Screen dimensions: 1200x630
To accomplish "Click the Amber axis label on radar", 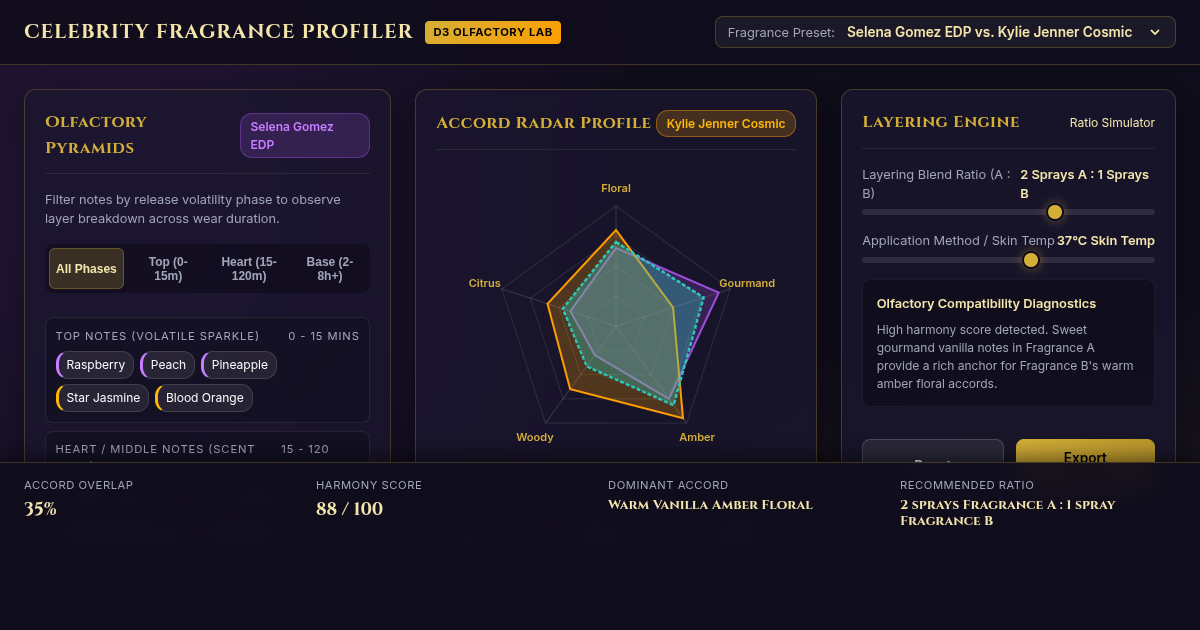I will [697, 437].
